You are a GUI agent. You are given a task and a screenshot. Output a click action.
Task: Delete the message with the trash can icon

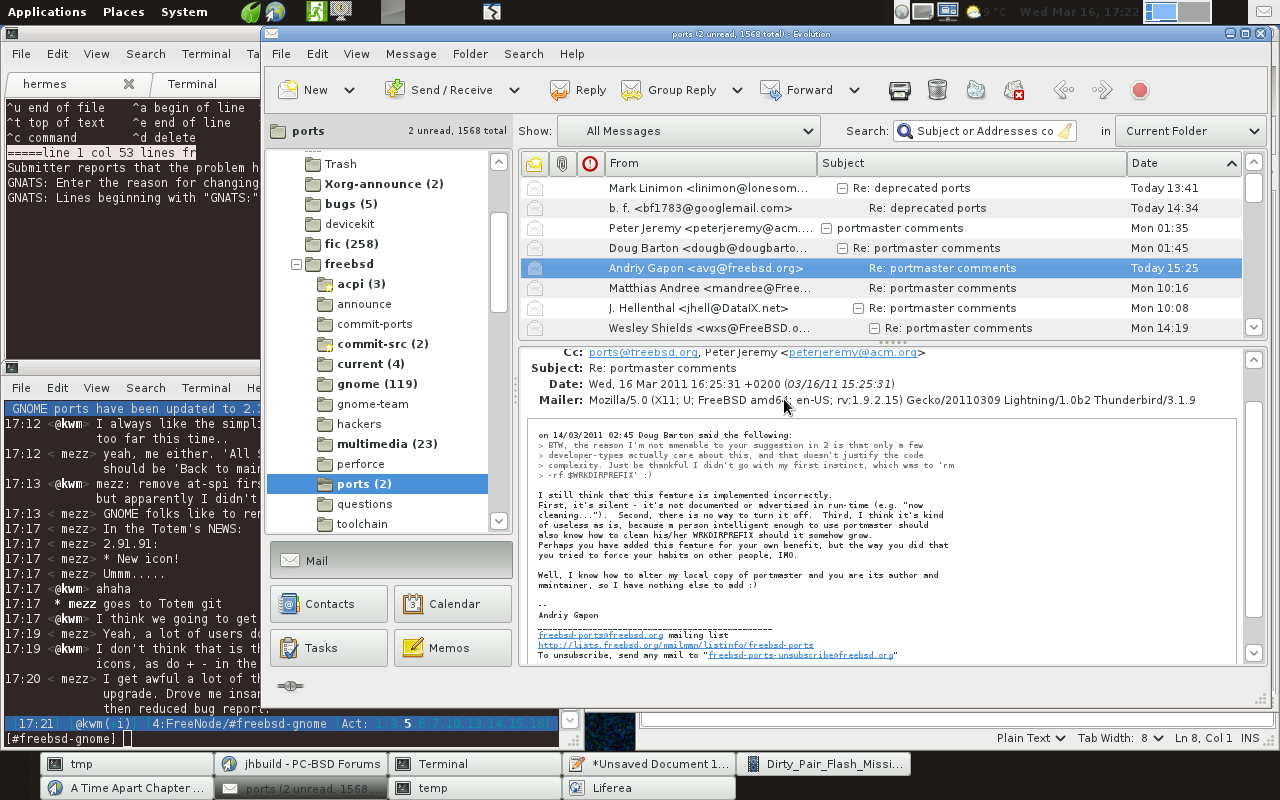937,90
